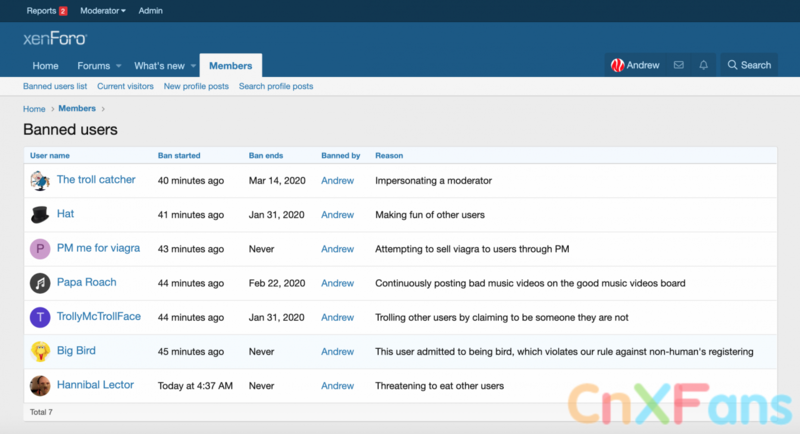The width and height of the screenshot is (800, 434).
Task: Go to Search profile posts
Action: (276, 87)
